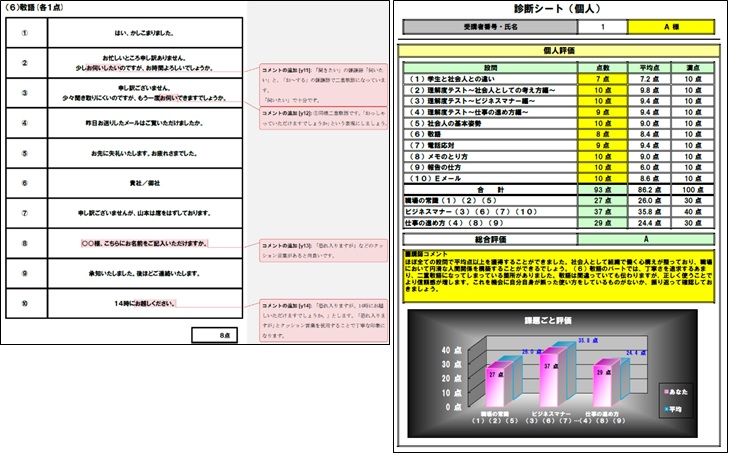Click the 'あなた' legend entry in the chart
Viewport: 730px width, 456px height.
click(x=676, y=392)
